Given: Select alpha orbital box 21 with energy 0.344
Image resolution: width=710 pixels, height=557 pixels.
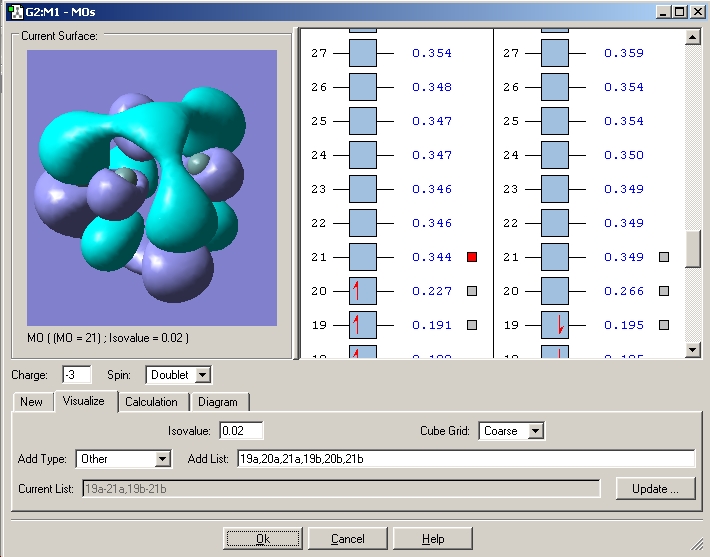Looking at the screenshot, I should pyautogui.click(x=363, y=257).
